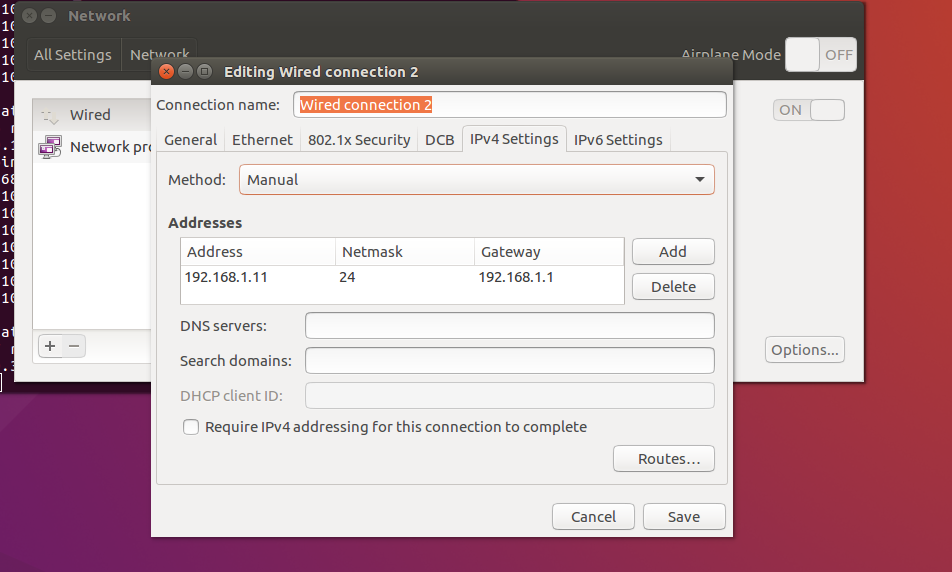
Task: Minimize the Editing Wired connection dialog
Action: pos(185,72)
